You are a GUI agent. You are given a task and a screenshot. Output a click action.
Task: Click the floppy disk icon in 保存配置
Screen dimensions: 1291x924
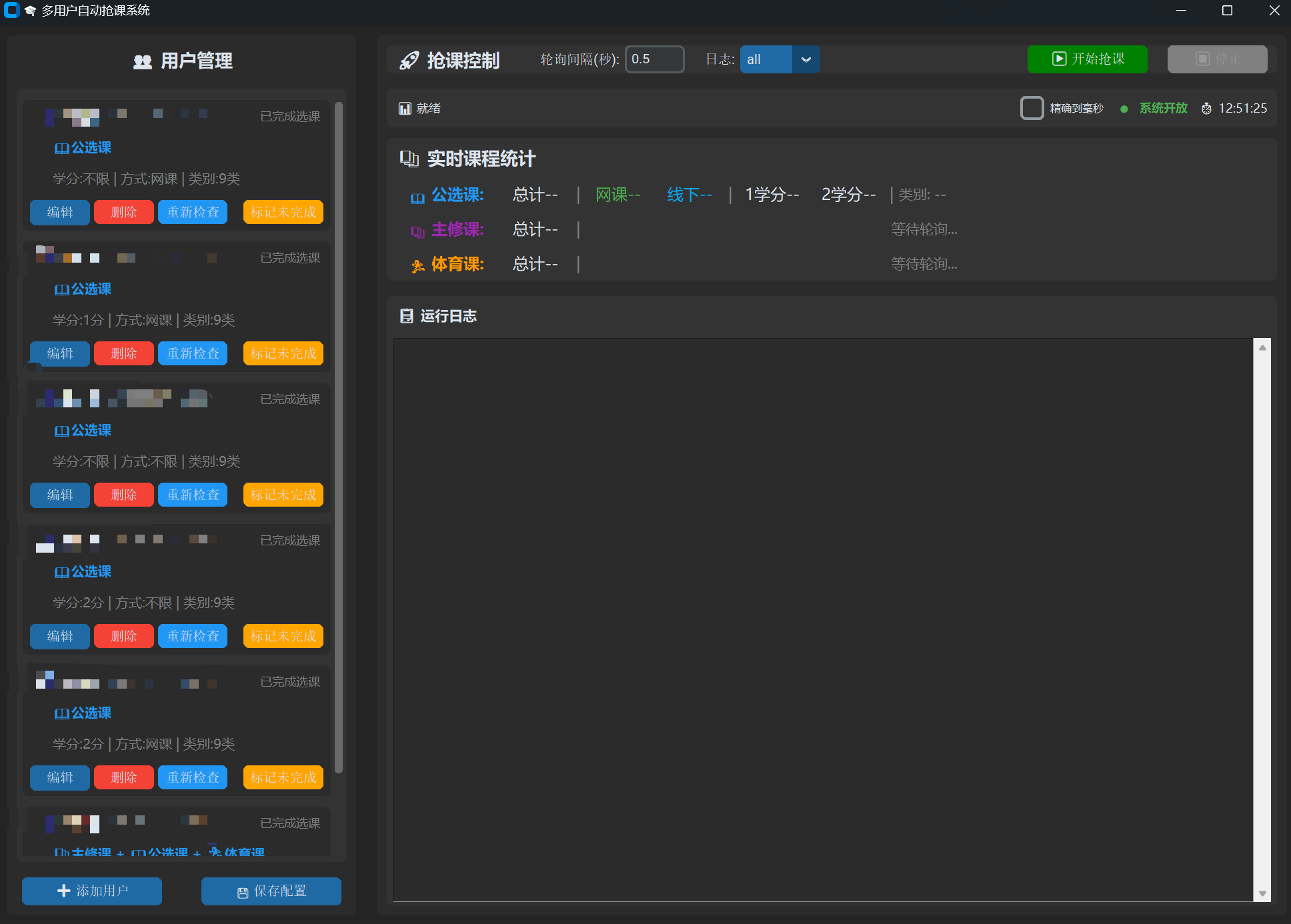243,893
